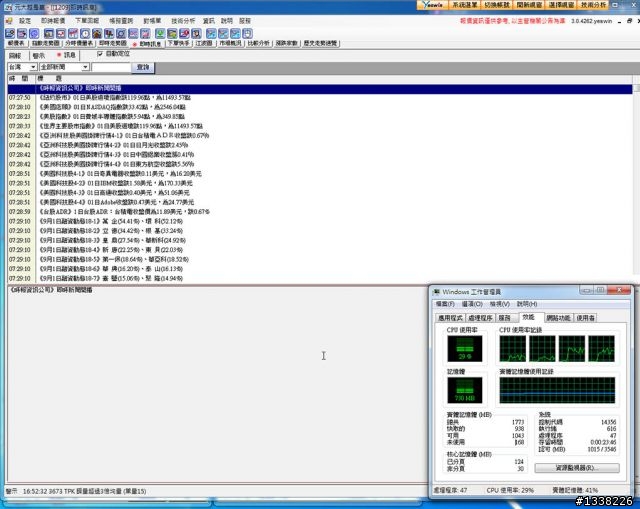Click the house icon in the toolbar
This screenshot has width=640, height=509.
(x=97, y=33)
